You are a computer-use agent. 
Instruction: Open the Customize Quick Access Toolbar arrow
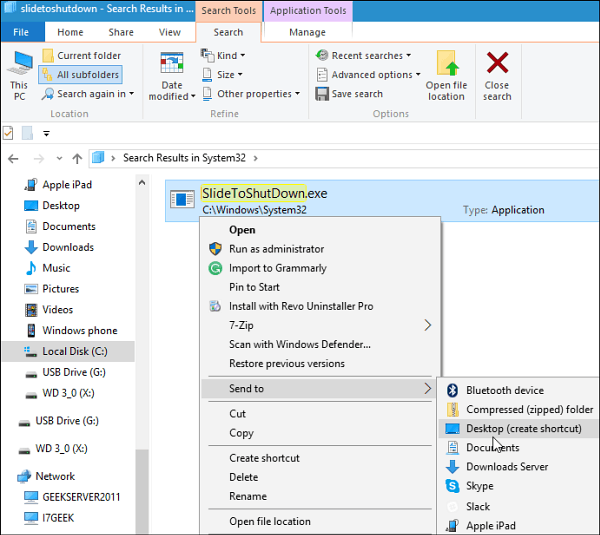(x=46, y=134)
